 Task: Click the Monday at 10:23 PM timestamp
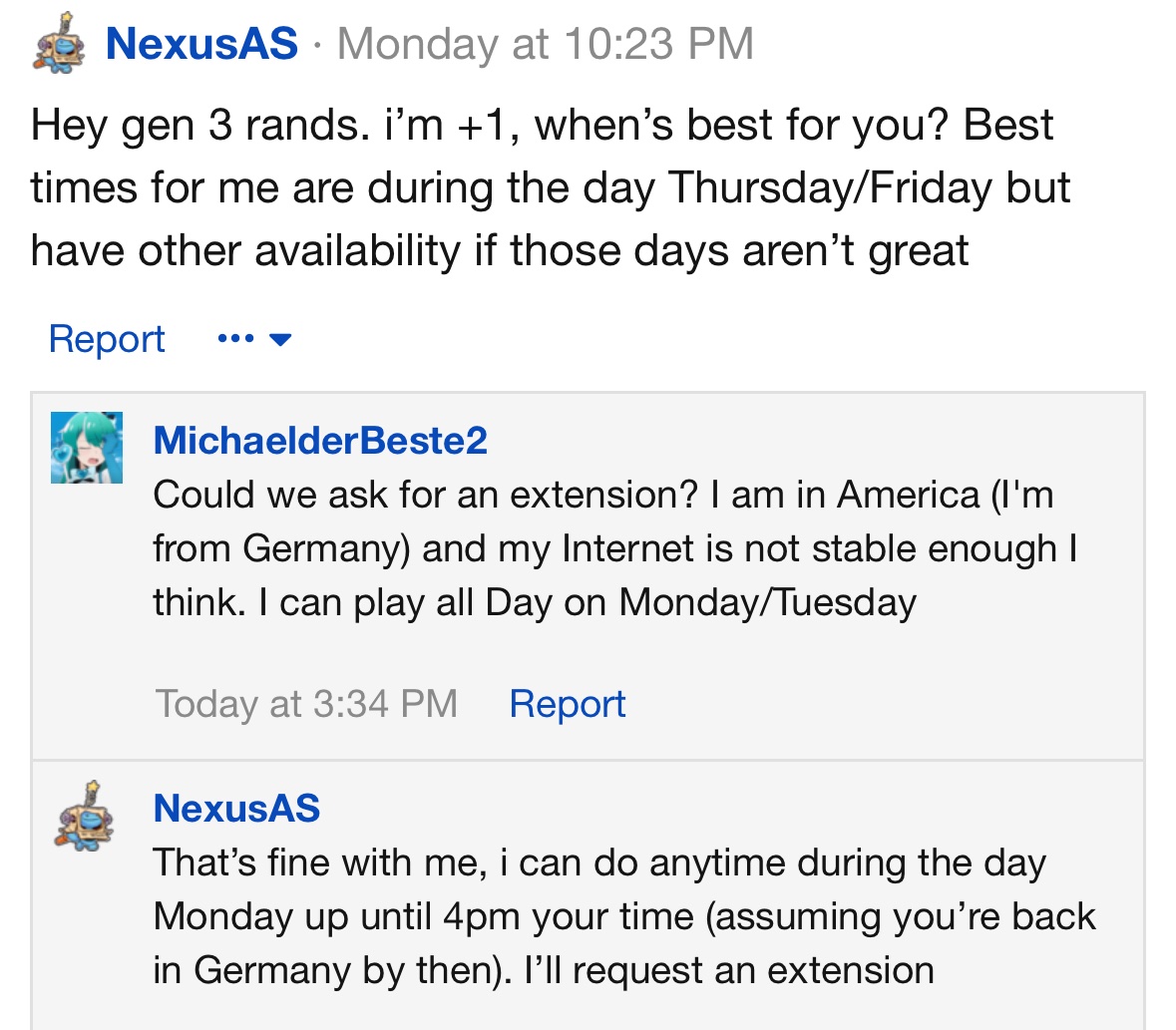point(546,44)
